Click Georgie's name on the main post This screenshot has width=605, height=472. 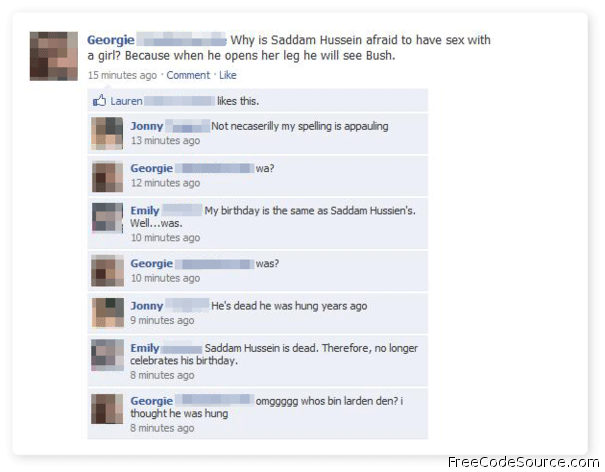[111, 40]
